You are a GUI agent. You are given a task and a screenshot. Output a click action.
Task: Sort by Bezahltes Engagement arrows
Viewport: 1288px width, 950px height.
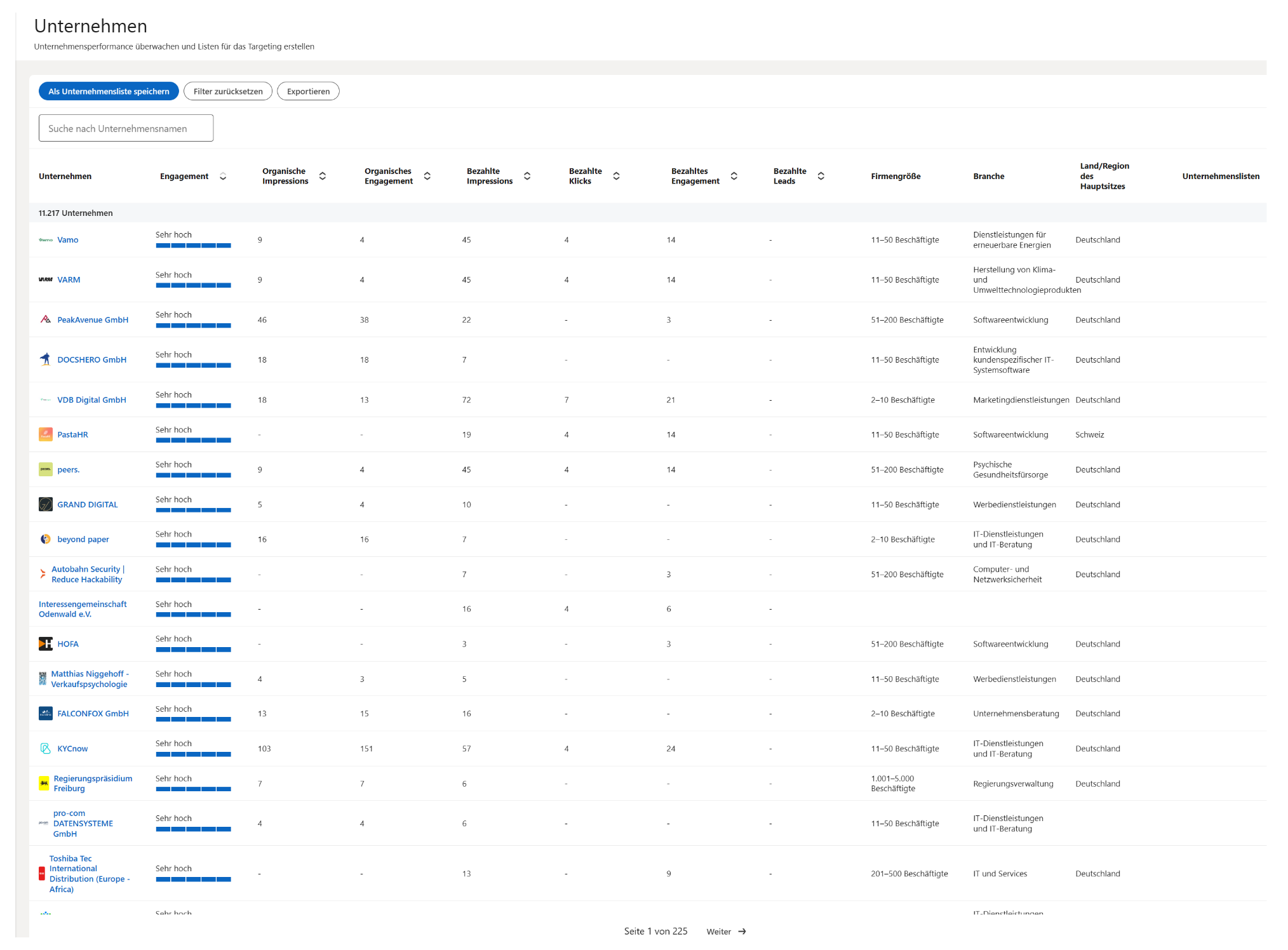point(734,177)
